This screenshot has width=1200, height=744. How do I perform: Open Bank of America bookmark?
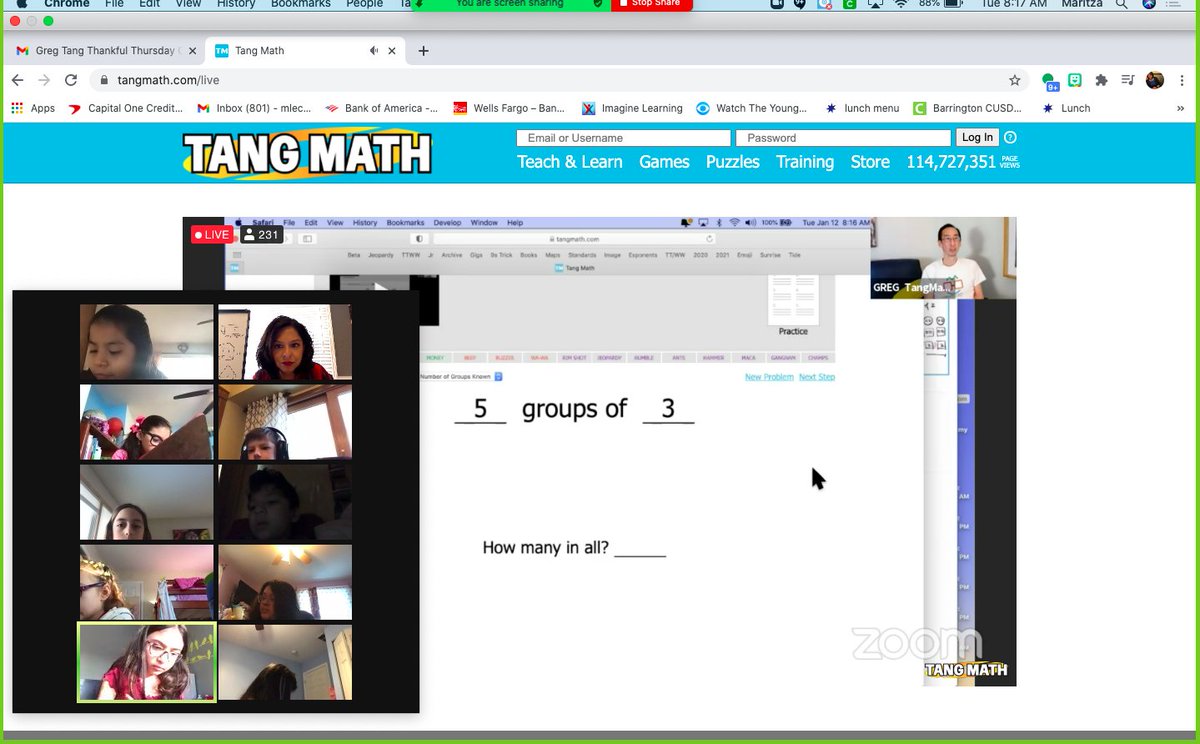tap(381, 108)
